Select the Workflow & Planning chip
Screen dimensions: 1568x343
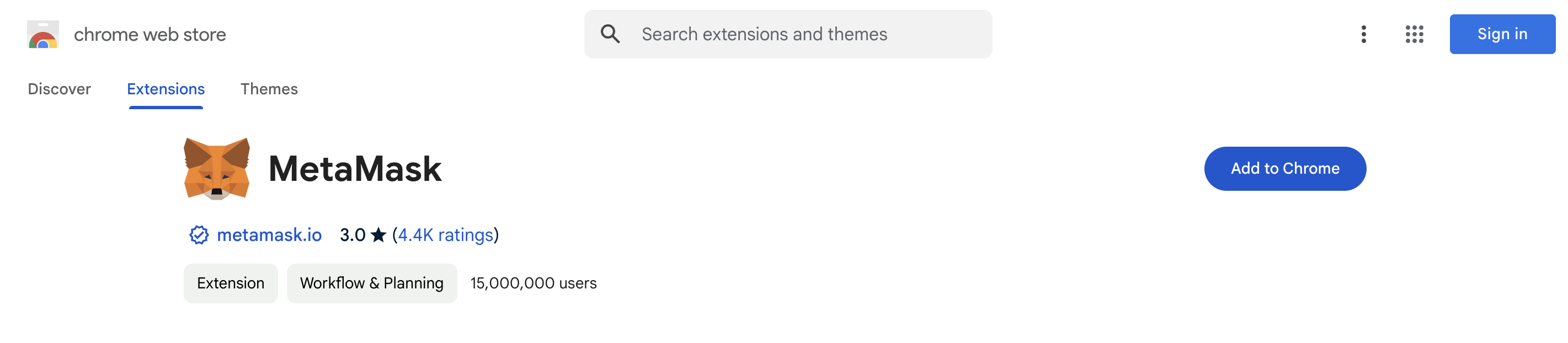pos(371,283)
